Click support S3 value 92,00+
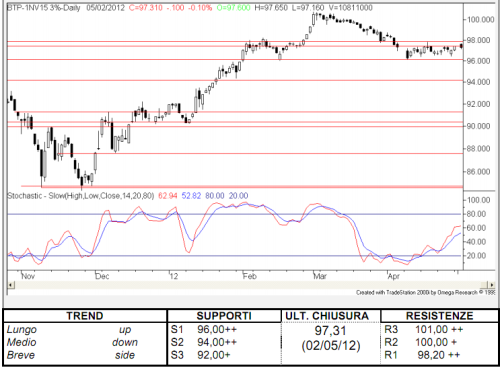 214,355
